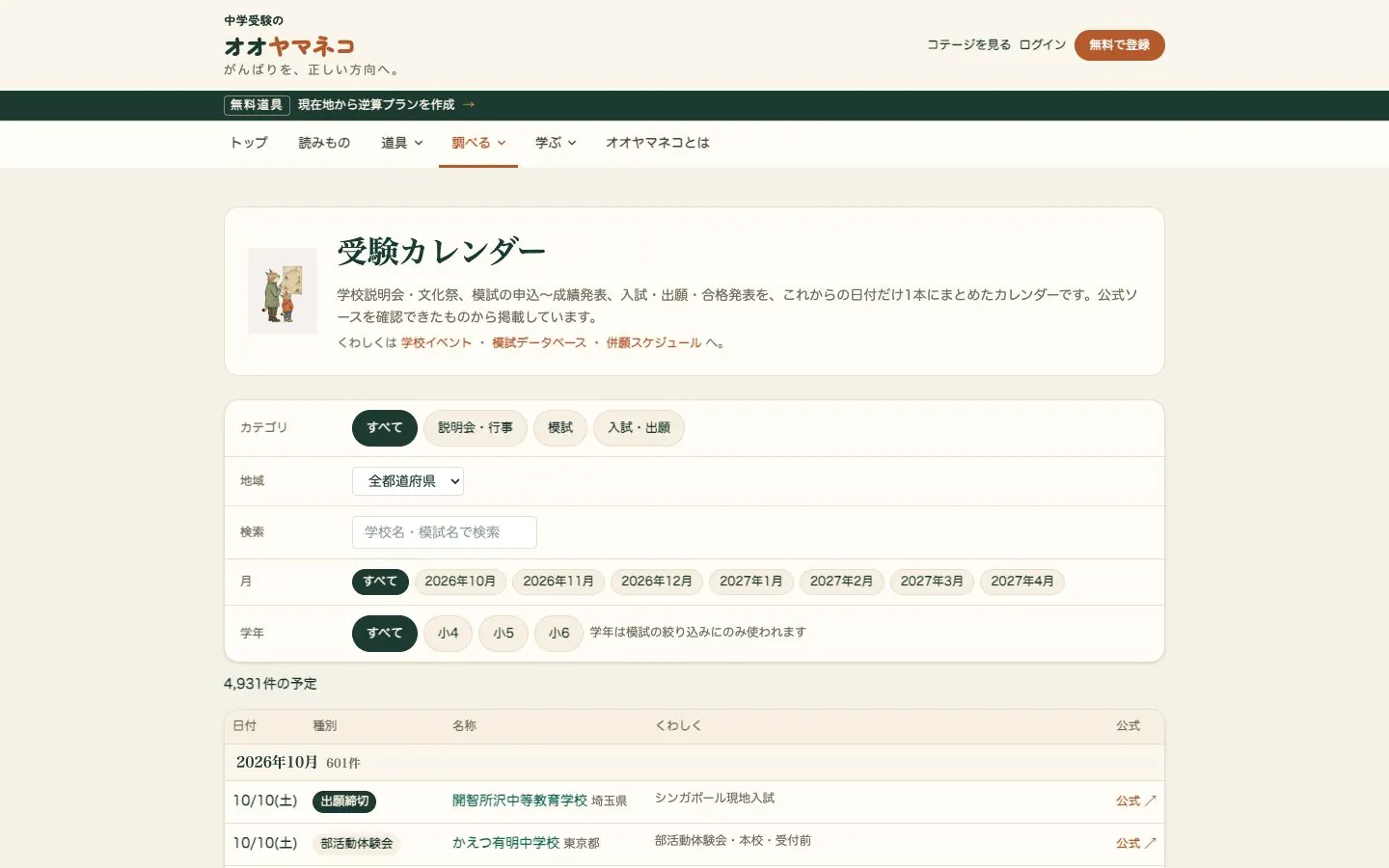Open the 開智所沢中等教育学校 school link

point(520,801)
